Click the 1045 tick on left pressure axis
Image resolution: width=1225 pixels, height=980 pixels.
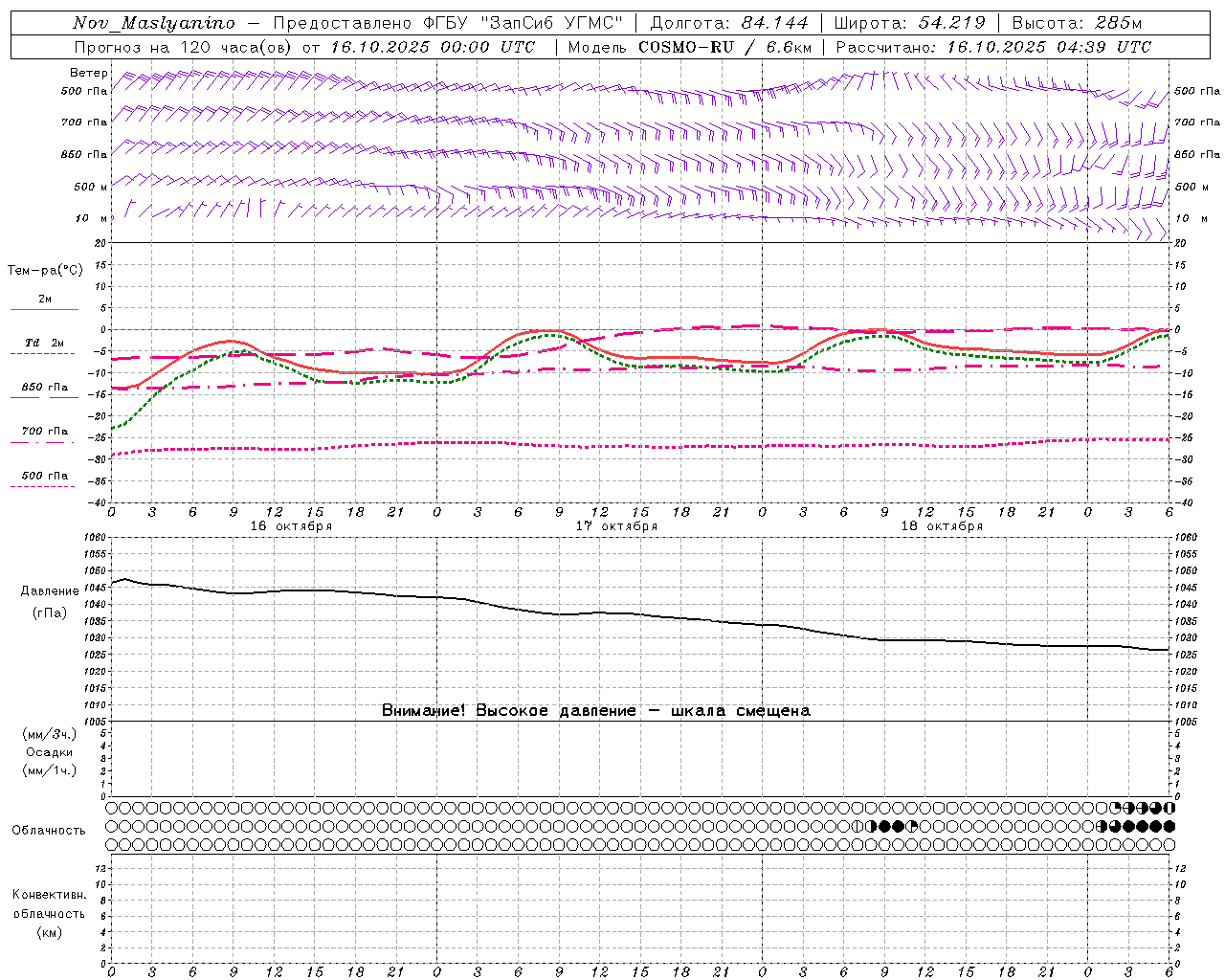coord(95,587)
